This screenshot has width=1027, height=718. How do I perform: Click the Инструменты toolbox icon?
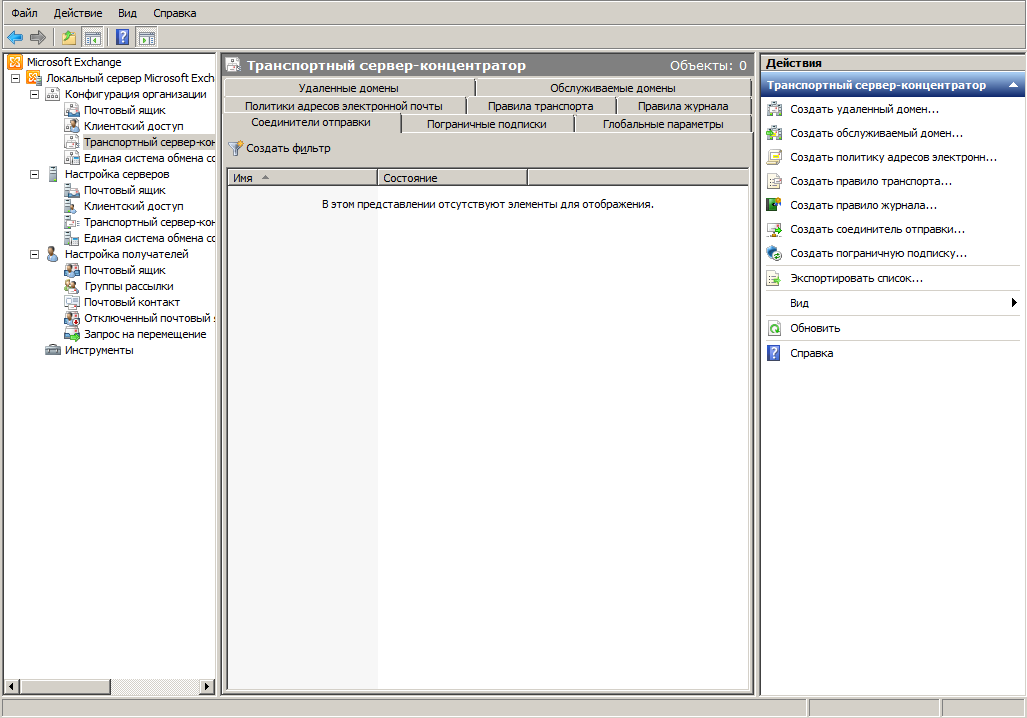(x=52, y=350)
